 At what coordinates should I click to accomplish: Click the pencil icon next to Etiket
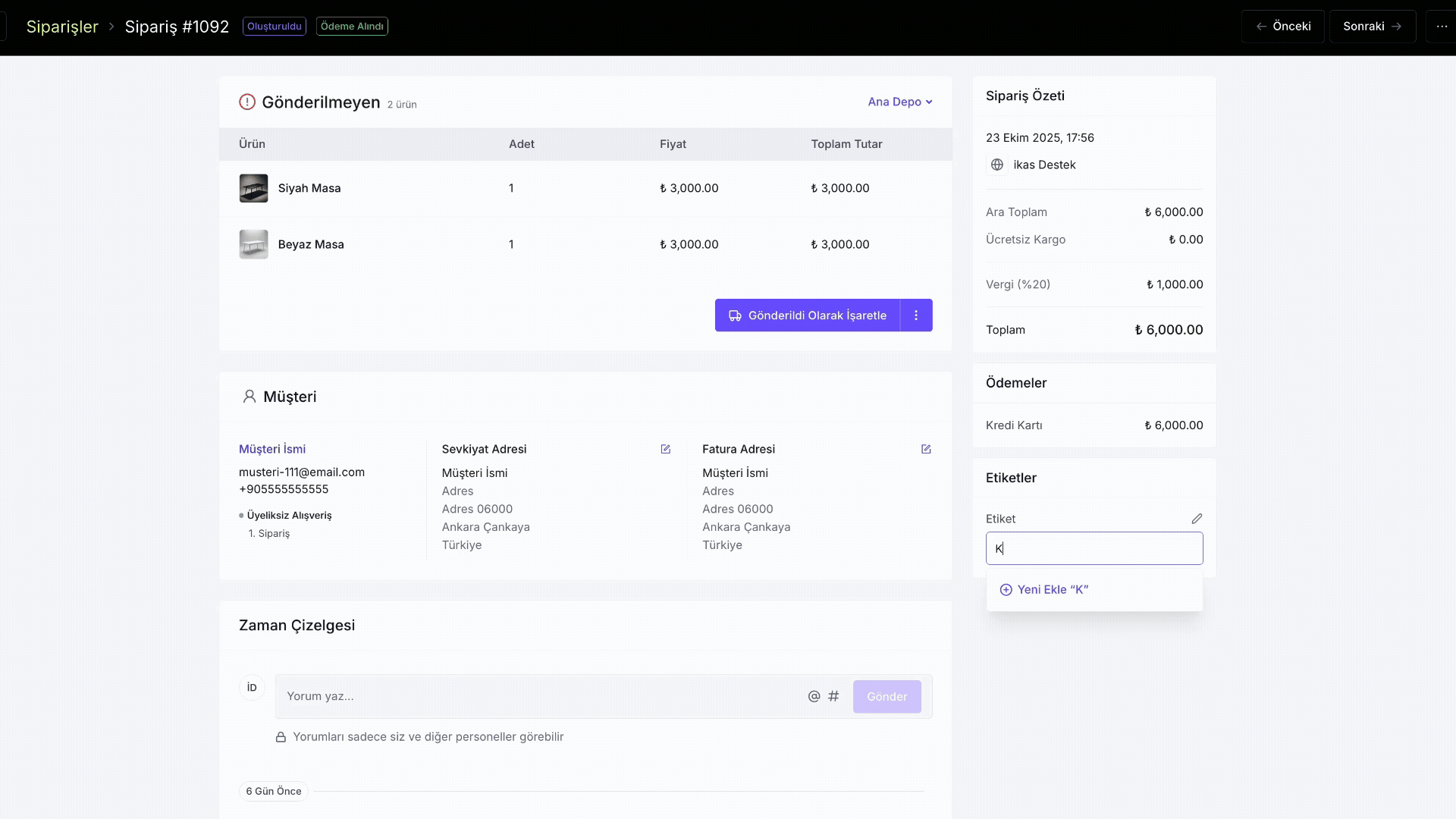[1197, 519]
